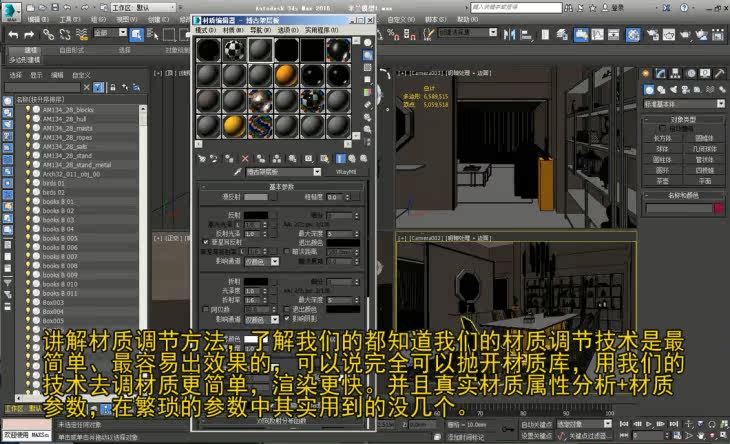Open the Utilities hammer panel icon
The image size is (730, 444).
click(720, 73)
